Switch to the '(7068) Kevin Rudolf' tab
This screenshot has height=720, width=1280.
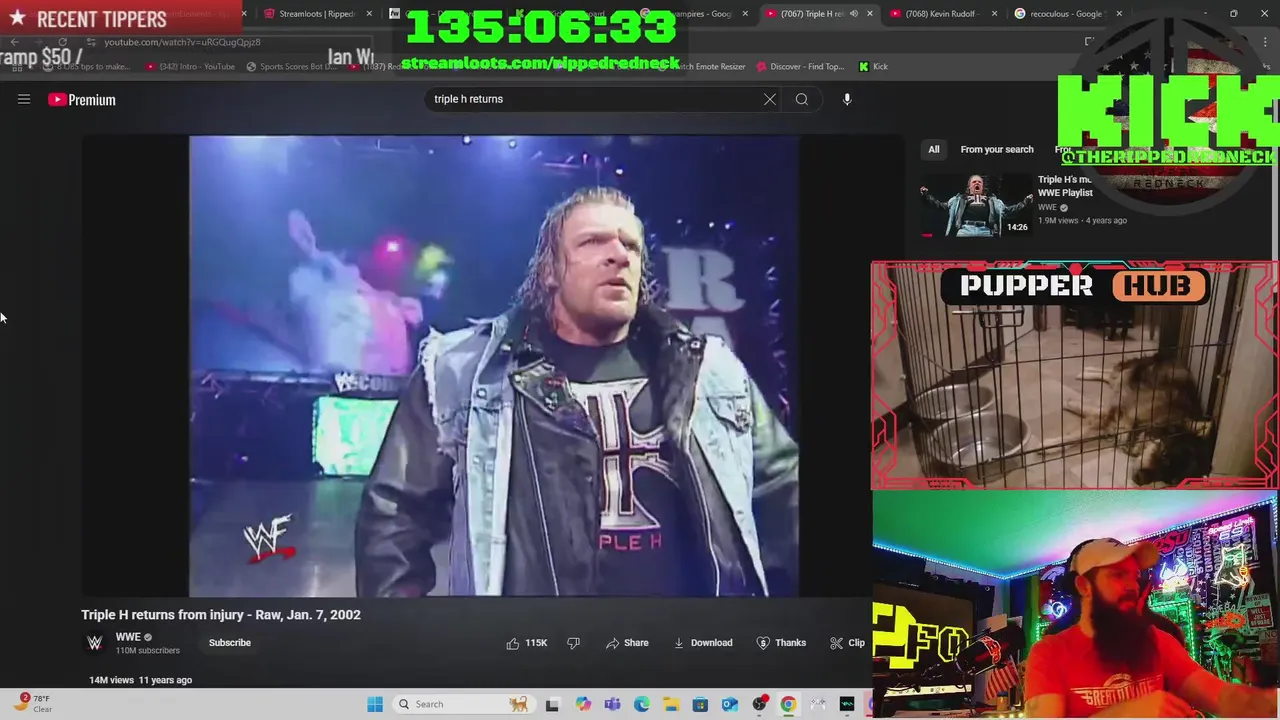(x=942, y=14)
